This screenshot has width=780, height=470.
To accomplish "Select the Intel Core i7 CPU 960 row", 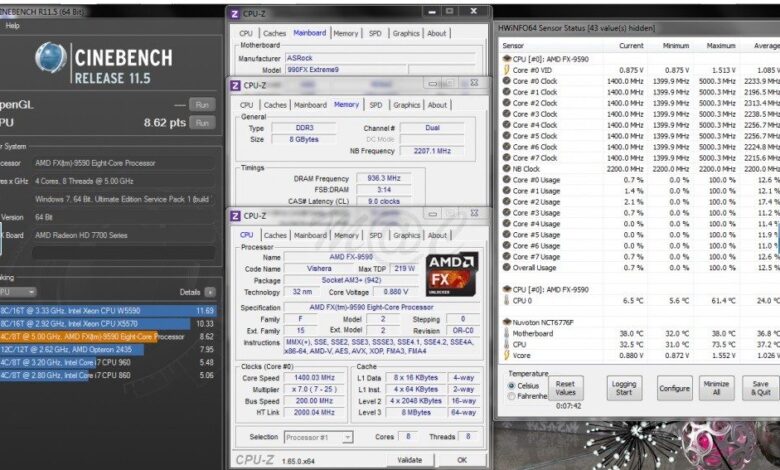I will [108, 363].
